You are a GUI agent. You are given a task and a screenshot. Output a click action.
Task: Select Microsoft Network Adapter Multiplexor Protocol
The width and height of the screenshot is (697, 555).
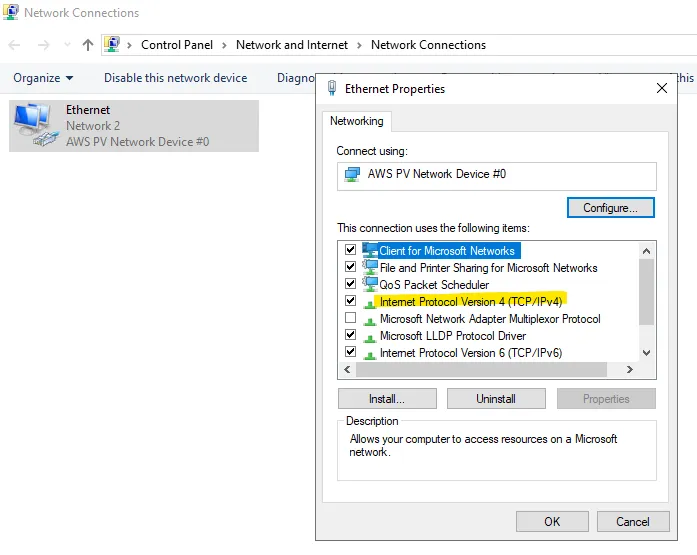(490, 319)
